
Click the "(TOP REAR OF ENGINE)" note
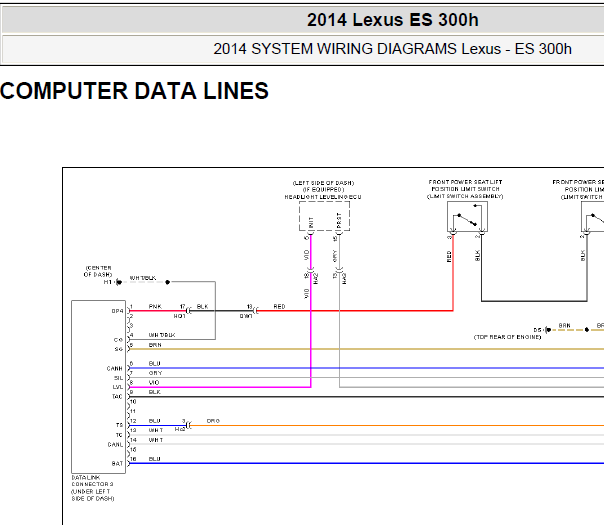pos(507,337)
